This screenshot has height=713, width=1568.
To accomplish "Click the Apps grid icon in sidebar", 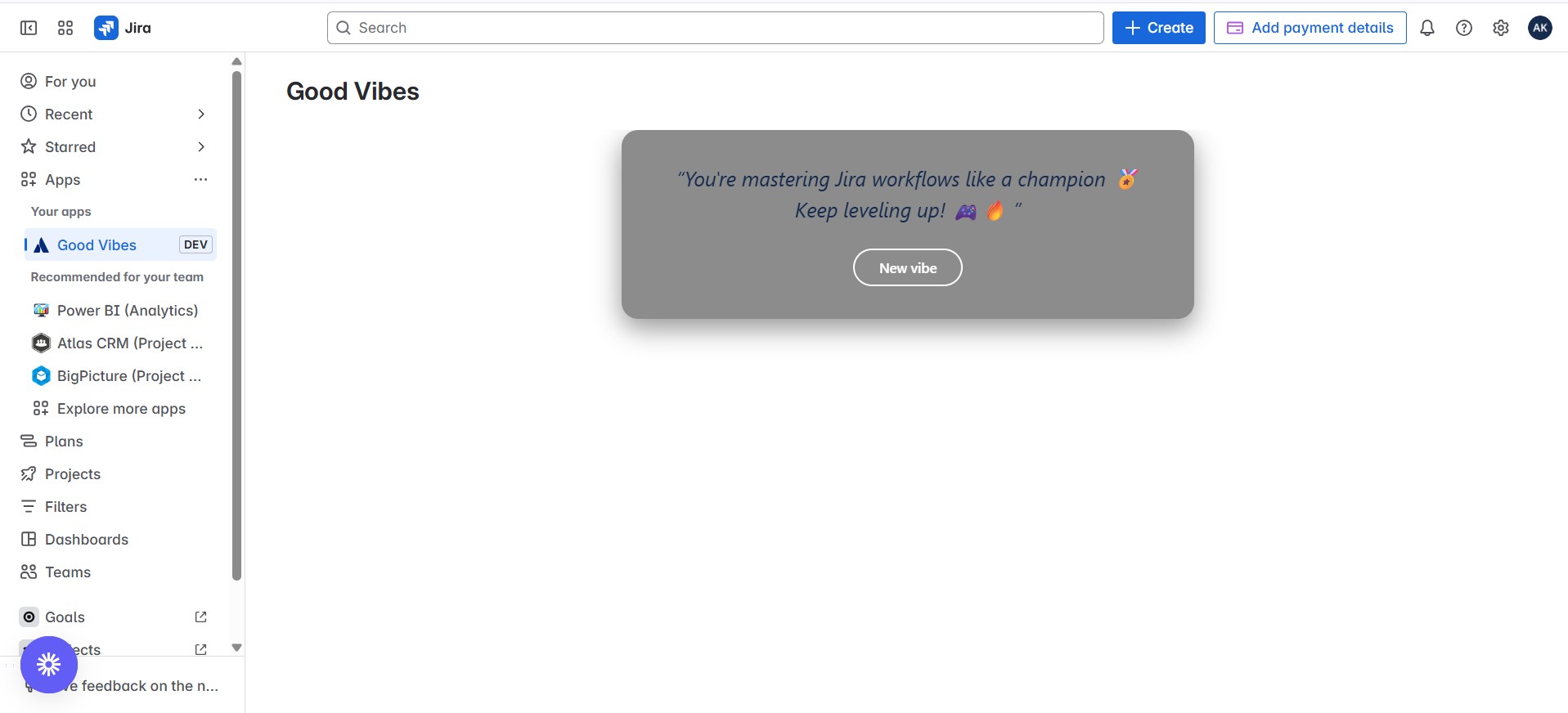I will [x=29, y=179].
